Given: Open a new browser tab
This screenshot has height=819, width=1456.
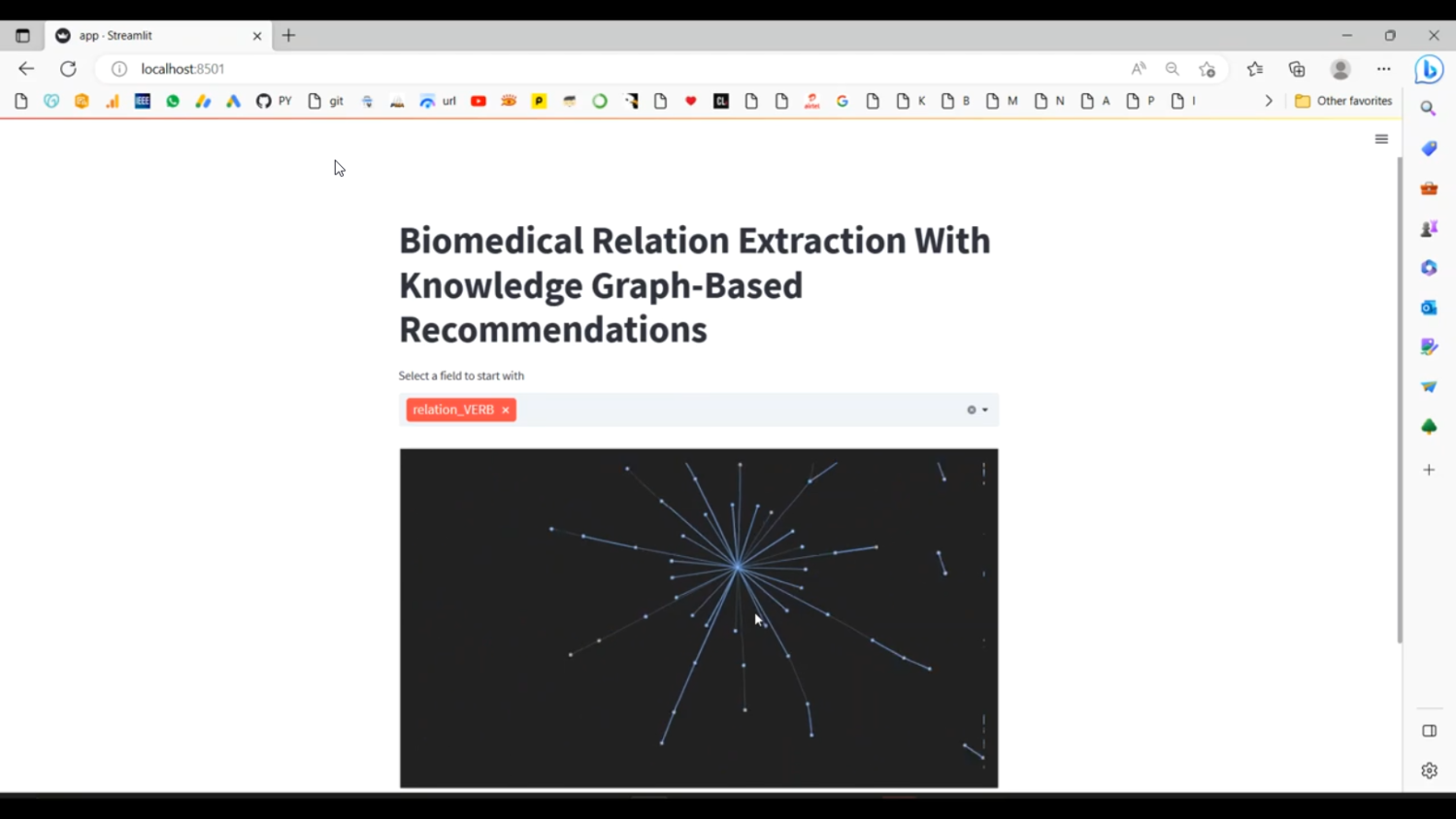Looking at the screenshot, I should (288, 36).
